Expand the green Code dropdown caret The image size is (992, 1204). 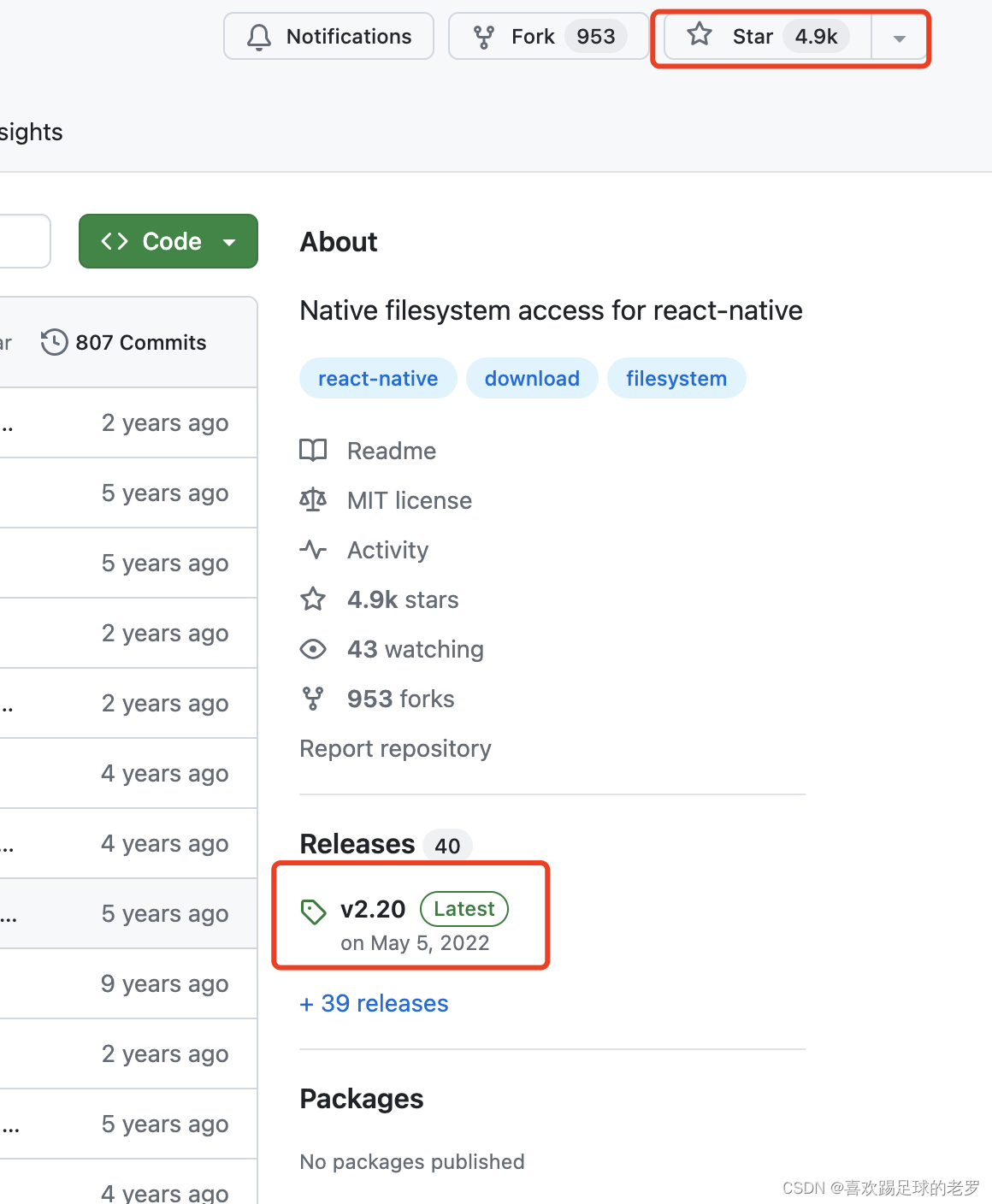(229, 242)
